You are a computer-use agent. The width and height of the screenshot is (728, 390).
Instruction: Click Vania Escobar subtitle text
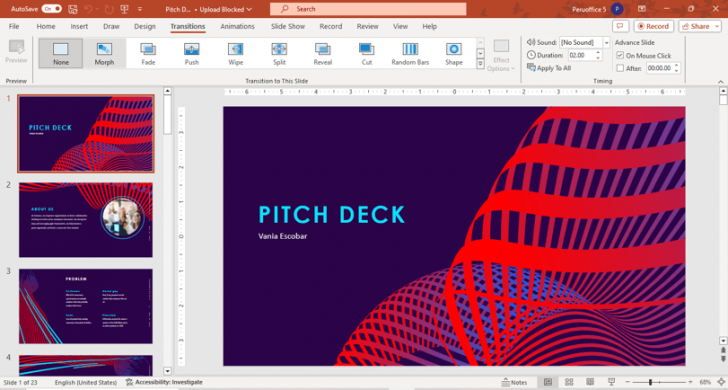point(282,236)
